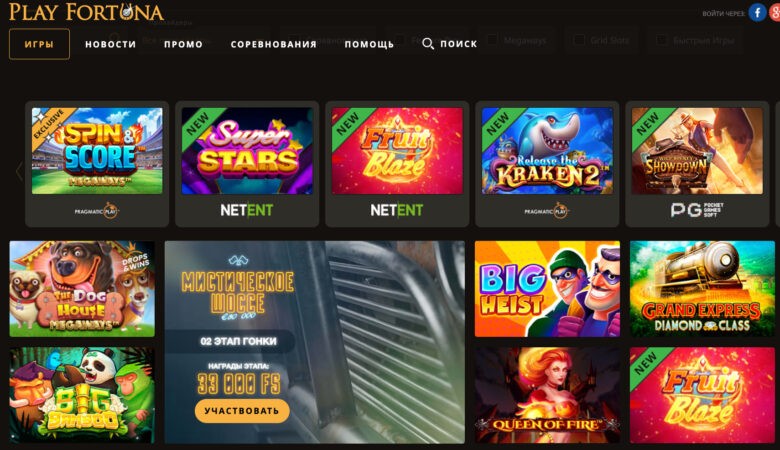Tick the faint Grid Slots filter checkbox
780x450 pixels.
click(579, 40)
